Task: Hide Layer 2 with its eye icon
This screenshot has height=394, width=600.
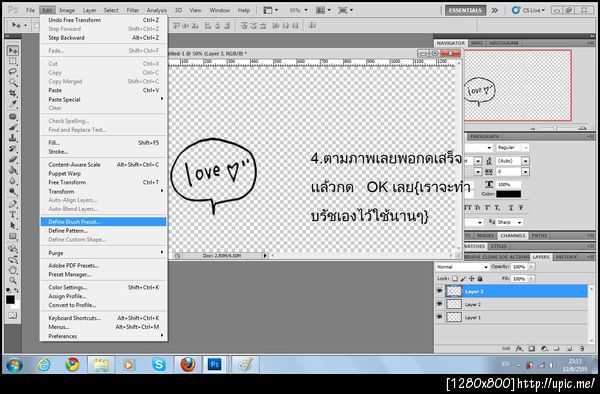Action: [x=439, y=304]
